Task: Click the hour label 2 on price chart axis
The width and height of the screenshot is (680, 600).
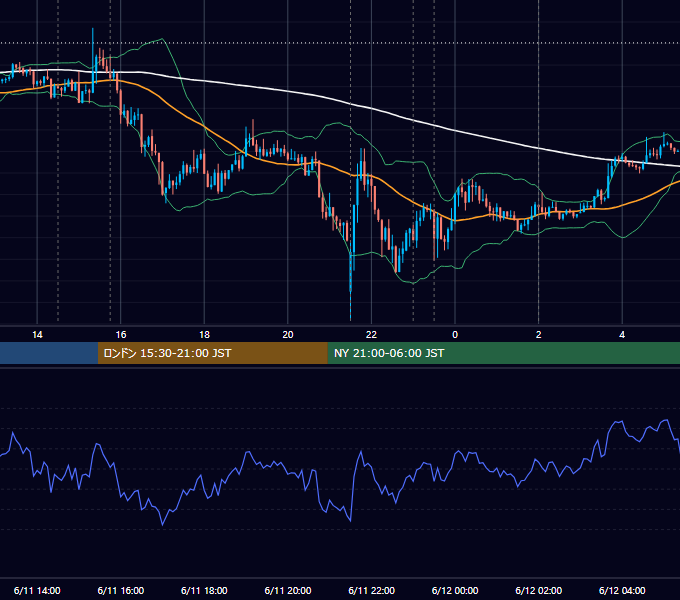Action: [539, 335]
